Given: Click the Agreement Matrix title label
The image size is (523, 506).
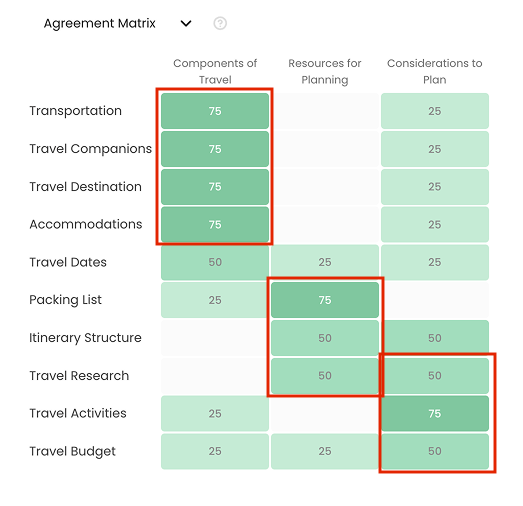Looking at the screenshot, I should pyautogui.click(x=100, y=24).
